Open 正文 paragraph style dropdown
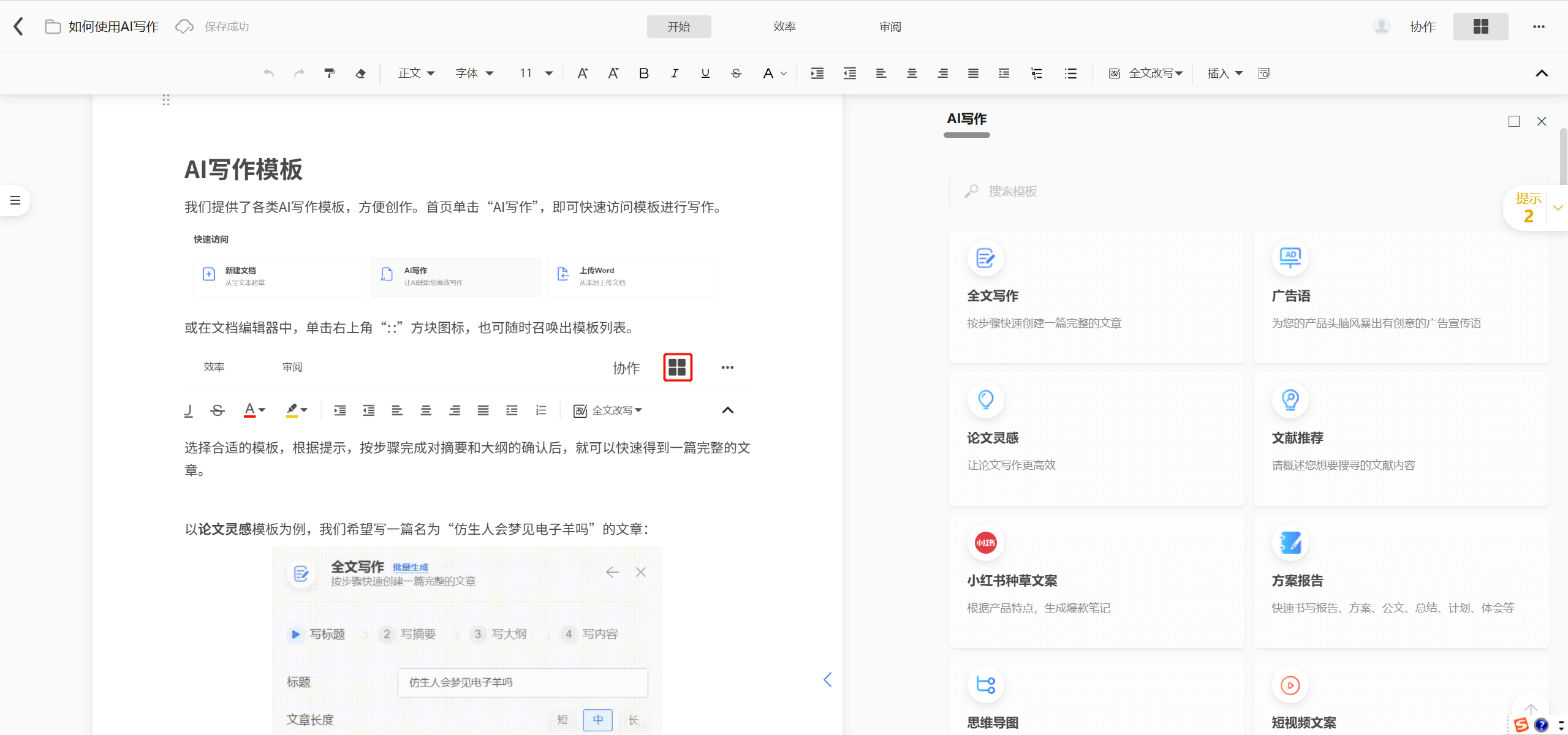The image size is (1568, 735). [416, 73]
